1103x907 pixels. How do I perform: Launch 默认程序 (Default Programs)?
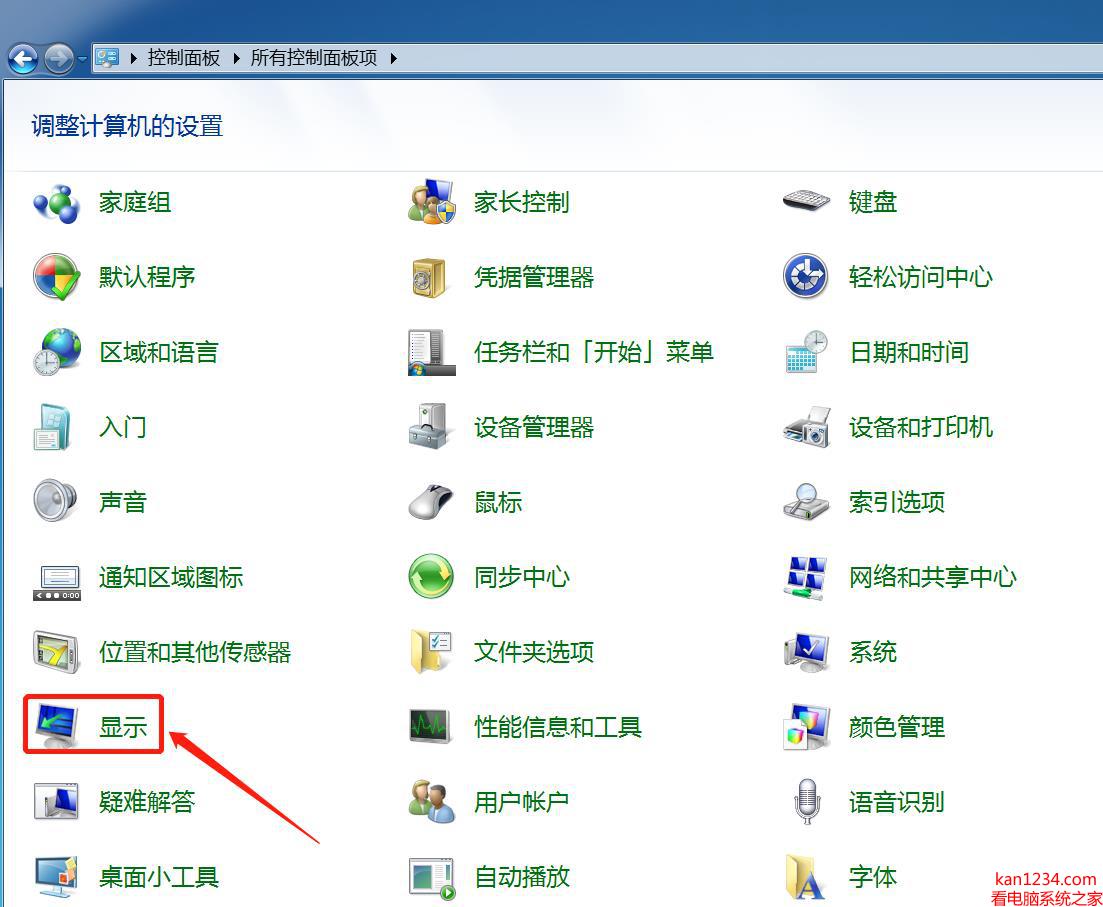pyautogui.click(x=147, y=277)
